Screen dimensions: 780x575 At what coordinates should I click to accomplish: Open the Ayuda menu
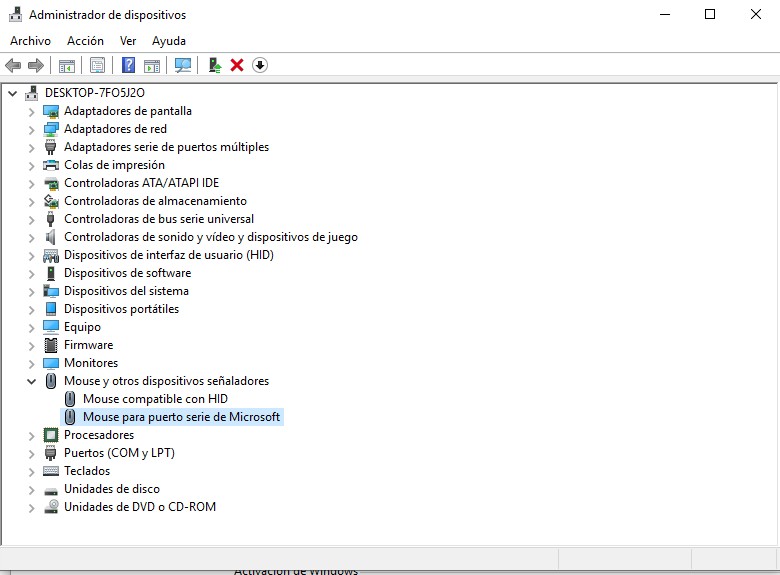pos(168,41)
